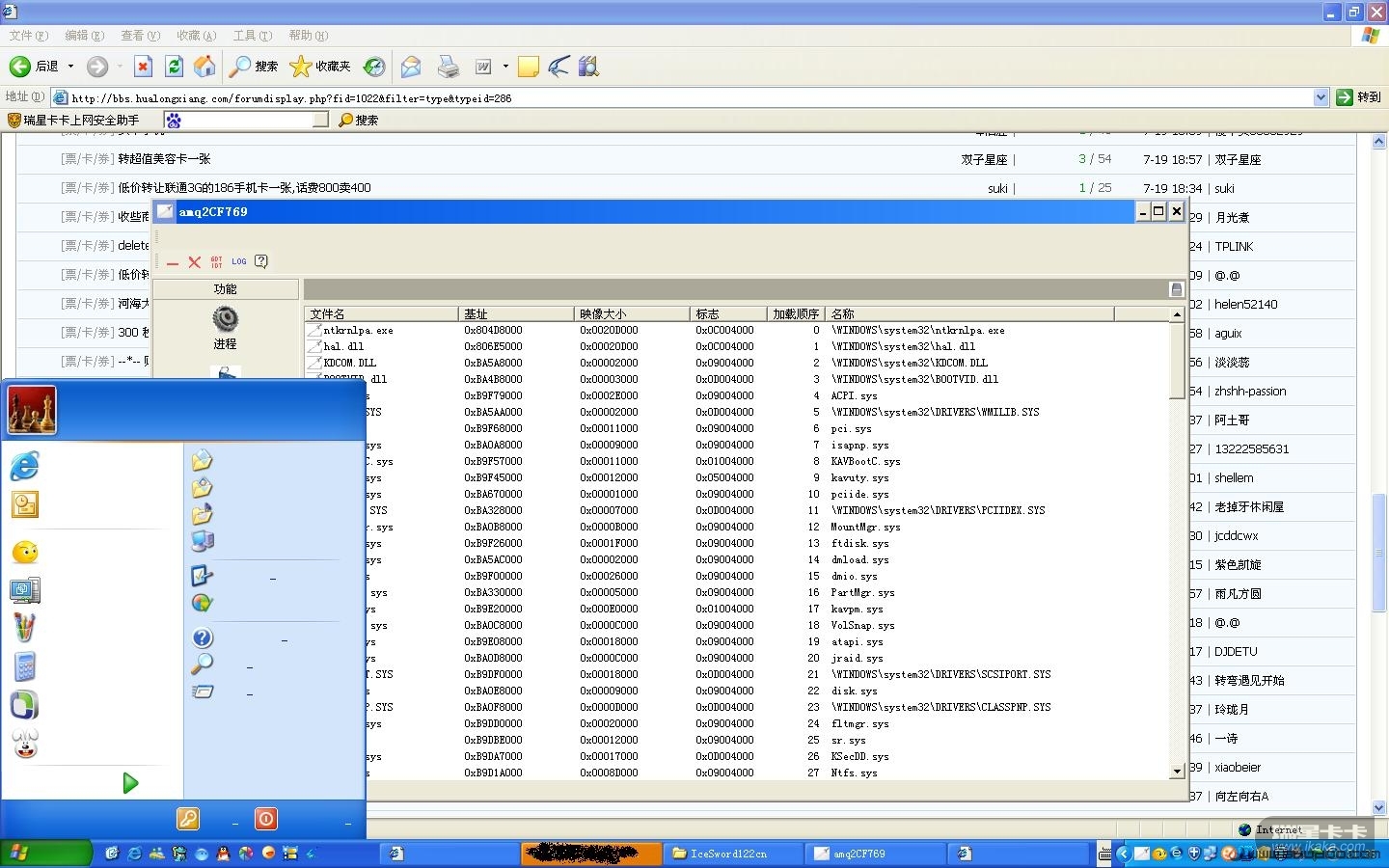Image resolution: width=1389 pixels, height=868 pixels.
Task: Click the 基址 column header to sort
Action: tap(515, 314)
